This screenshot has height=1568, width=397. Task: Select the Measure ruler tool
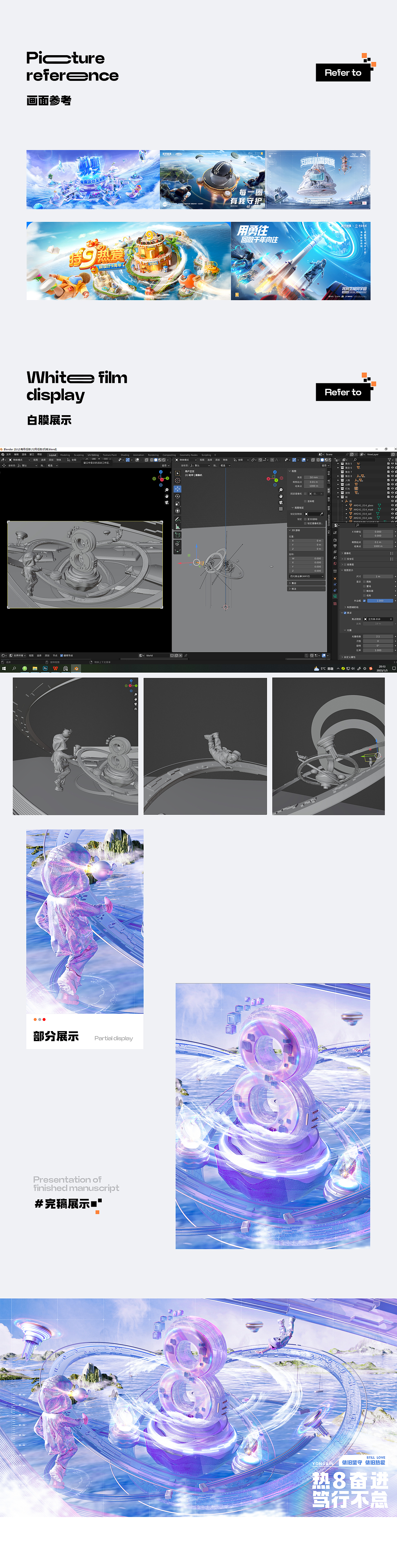click(x=178, y=527)
